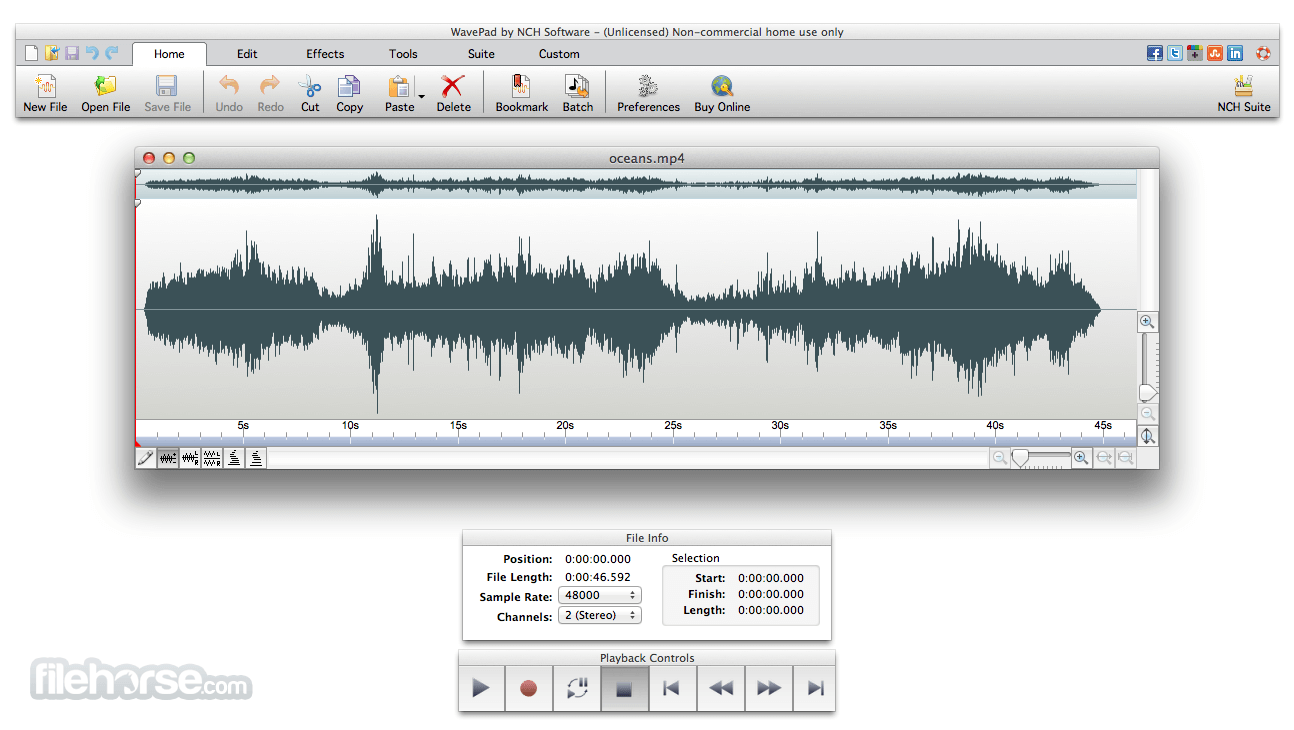Click the small blue undo quick-access arrow

[x=92, y=53]
